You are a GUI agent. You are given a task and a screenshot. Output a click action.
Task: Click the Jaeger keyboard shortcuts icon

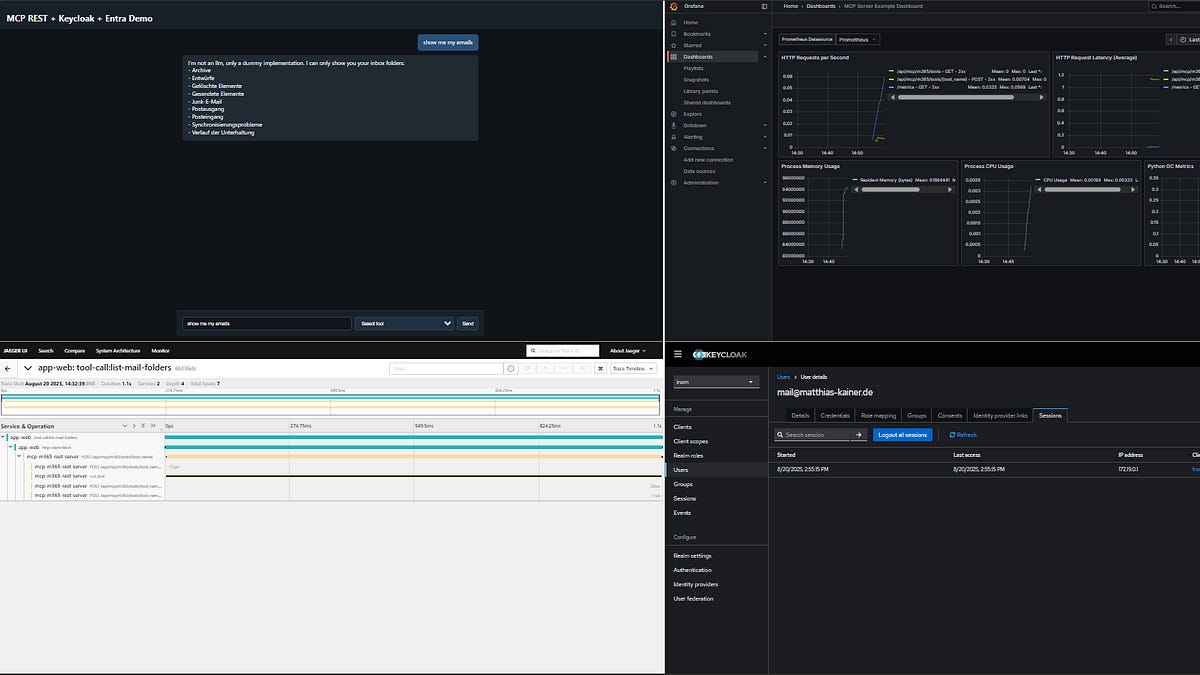pos(601,368)
